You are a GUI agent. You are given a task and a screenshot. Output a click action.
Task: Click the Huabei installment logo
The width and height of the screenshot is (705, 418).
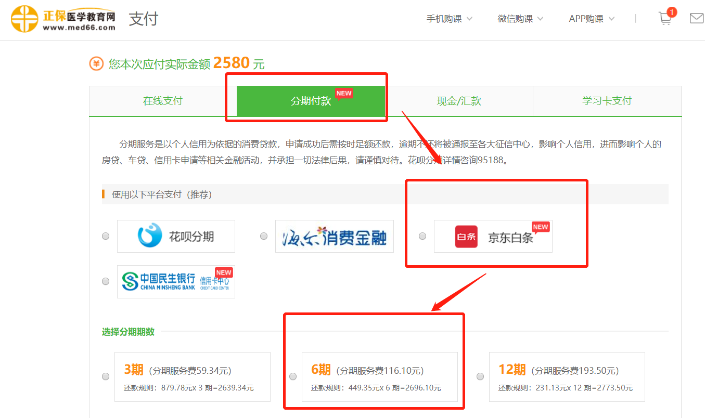[175, 236]
